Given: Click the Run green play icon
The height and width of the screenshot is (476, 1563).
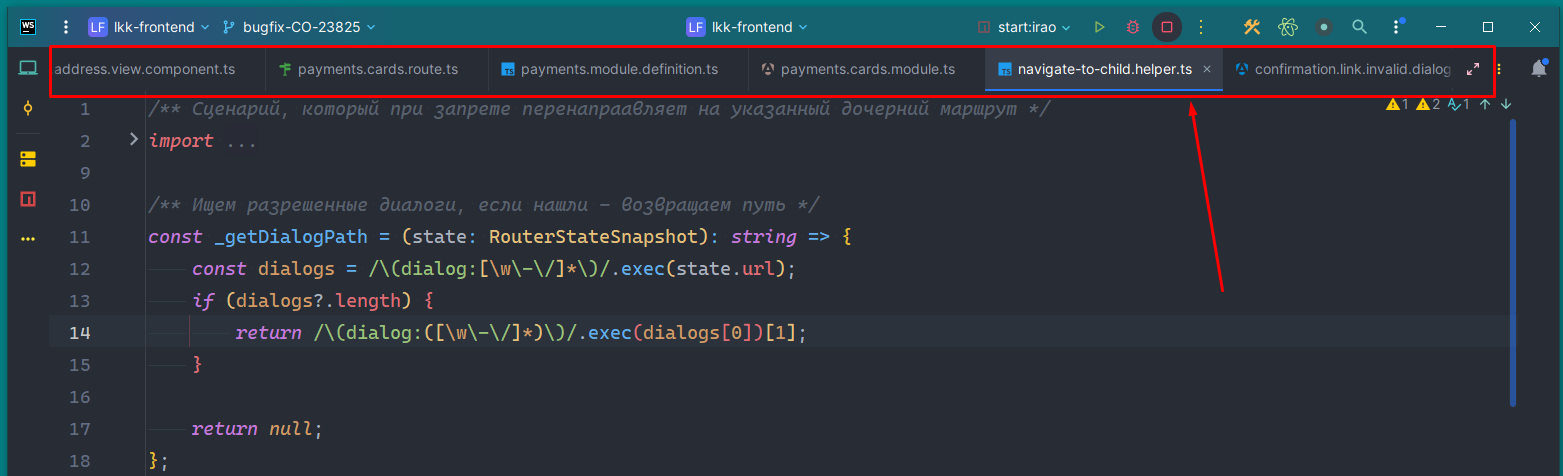Looking at the screenshot, I should tap(1099, 27).
